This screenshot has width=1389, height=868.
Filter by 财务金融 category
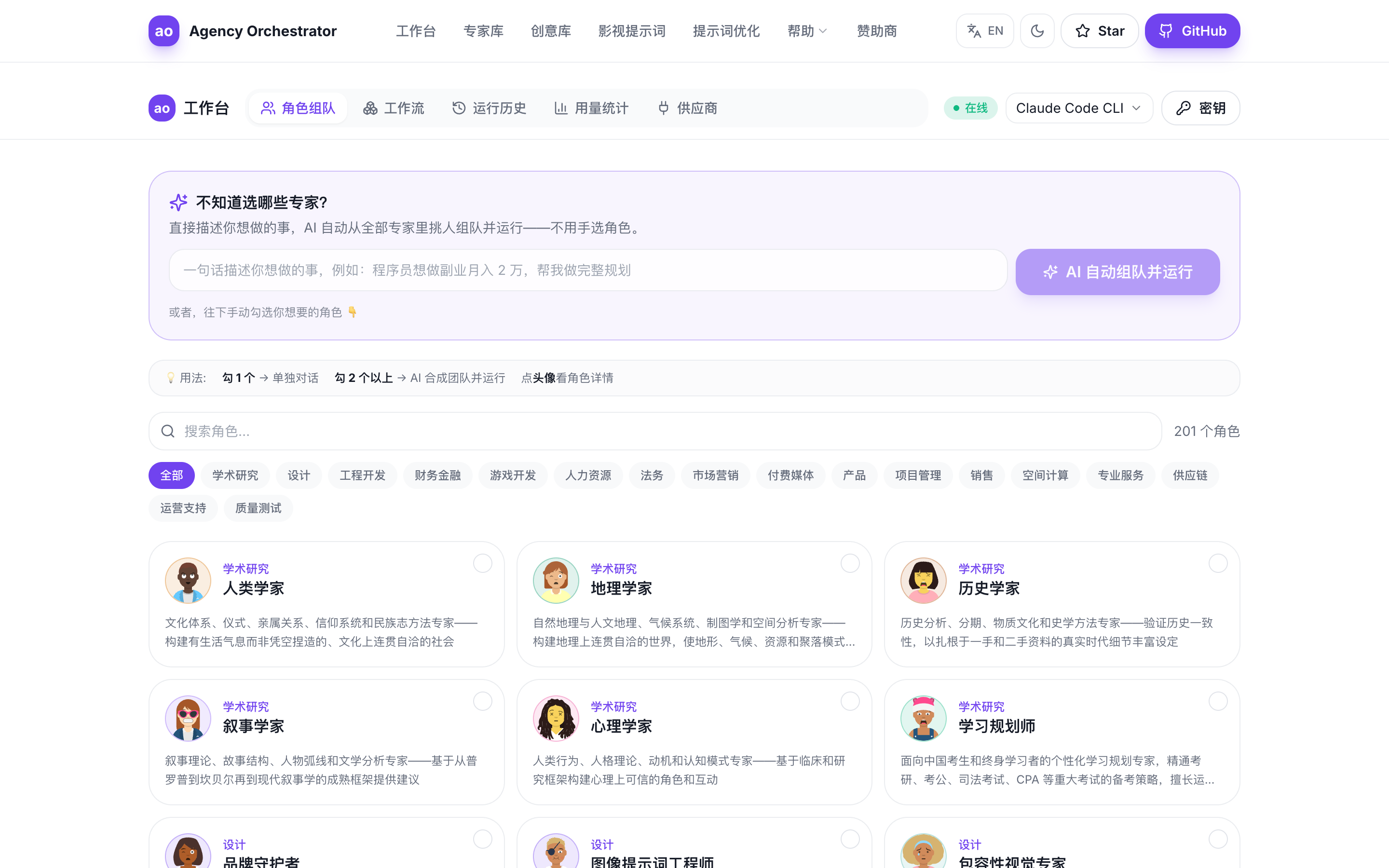point(438,475)
